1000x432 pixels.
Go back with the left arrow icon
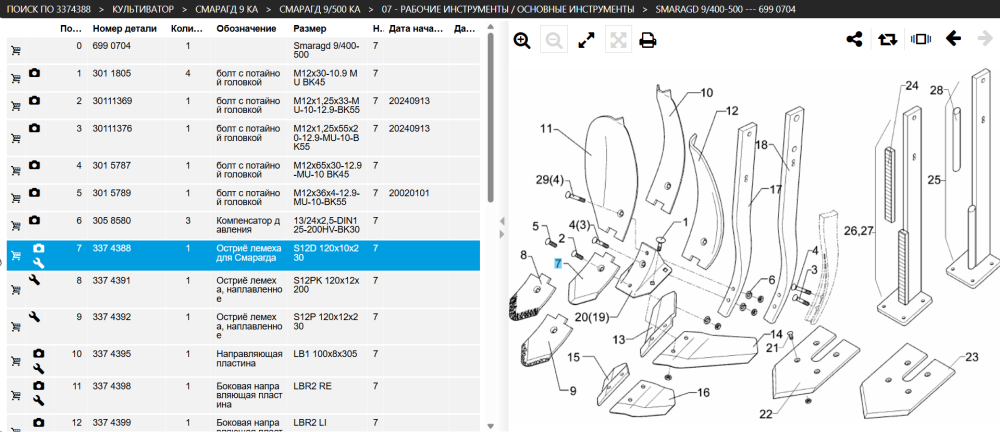[x=953, y=39]
